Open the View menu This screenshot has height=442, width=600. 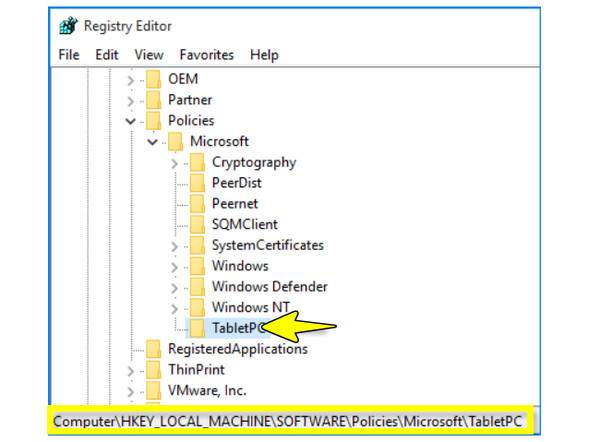tap(149, 55)
